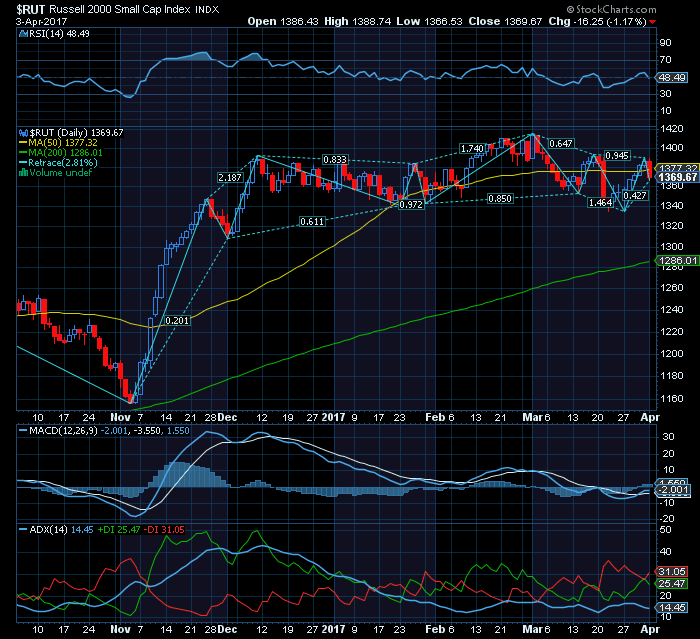Viewport: 700px width, 639px height.
Task: Click the Close value 1369.67 in header
Action: coord(523,21)
